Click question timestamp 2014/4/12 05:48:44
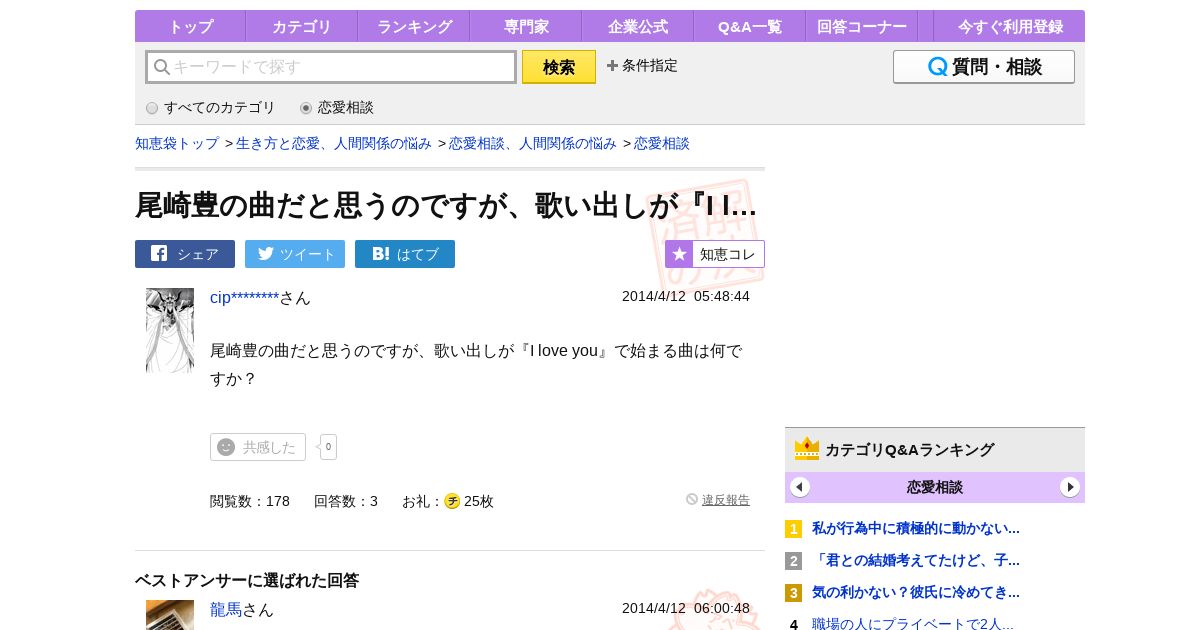The height and width of the screenshot is (630, 1200). [x=686, y=296]
